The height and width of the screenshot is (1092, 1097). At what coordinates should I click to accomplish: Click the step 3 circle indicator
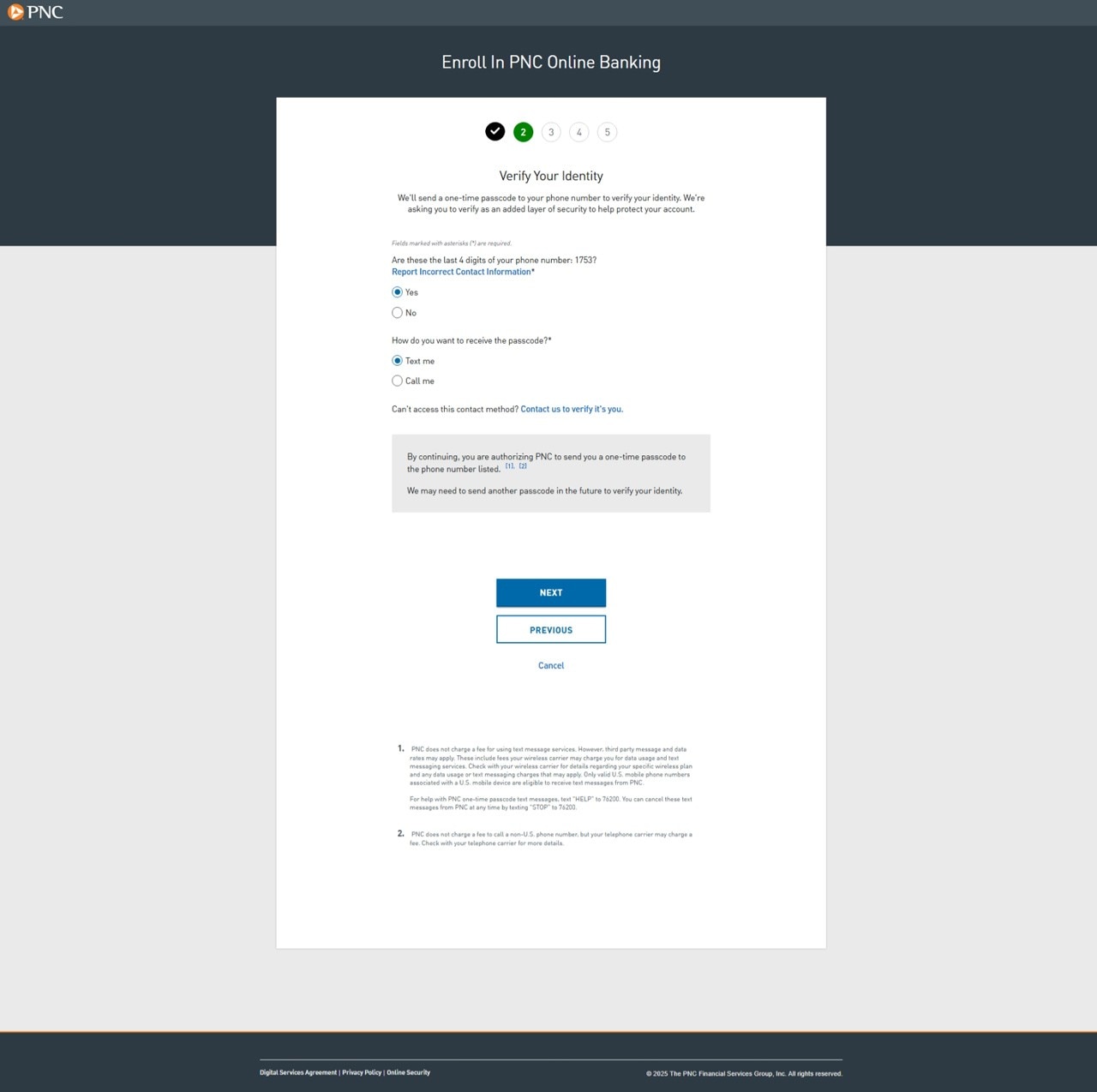click(551, 132)
